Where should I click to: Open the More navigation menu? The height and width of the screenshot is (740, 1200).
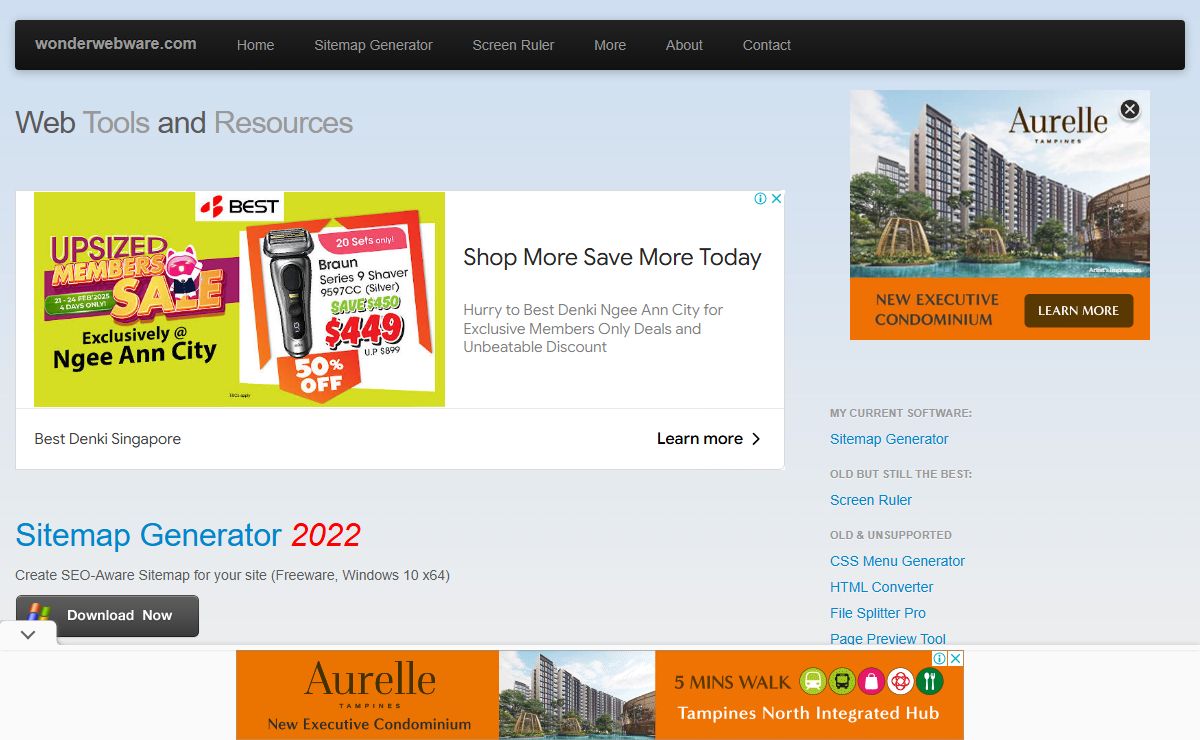609,45
